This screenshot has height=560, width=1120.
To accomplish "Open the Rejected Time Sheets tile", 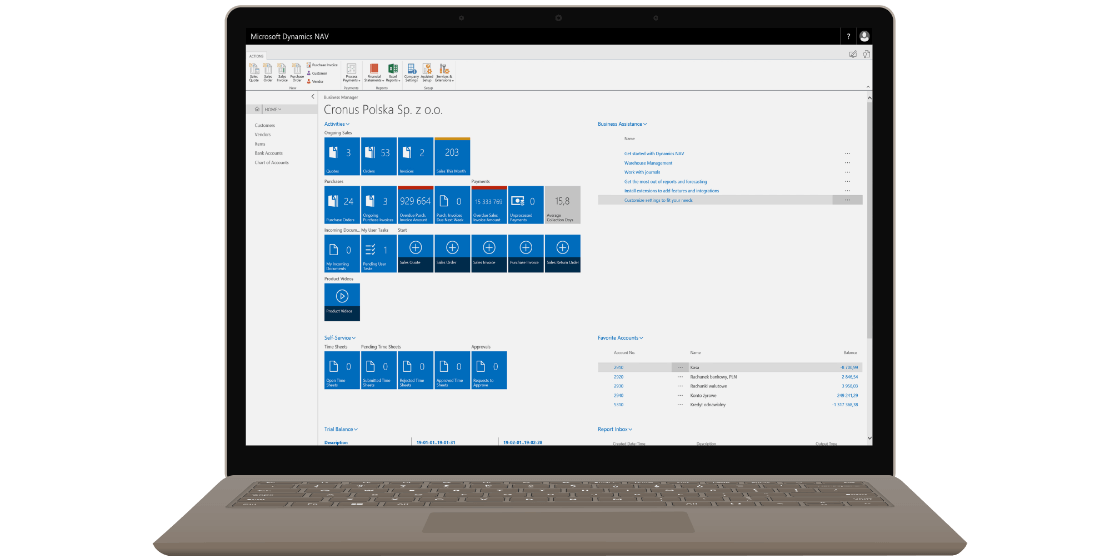I will click(x=416, y=370).
